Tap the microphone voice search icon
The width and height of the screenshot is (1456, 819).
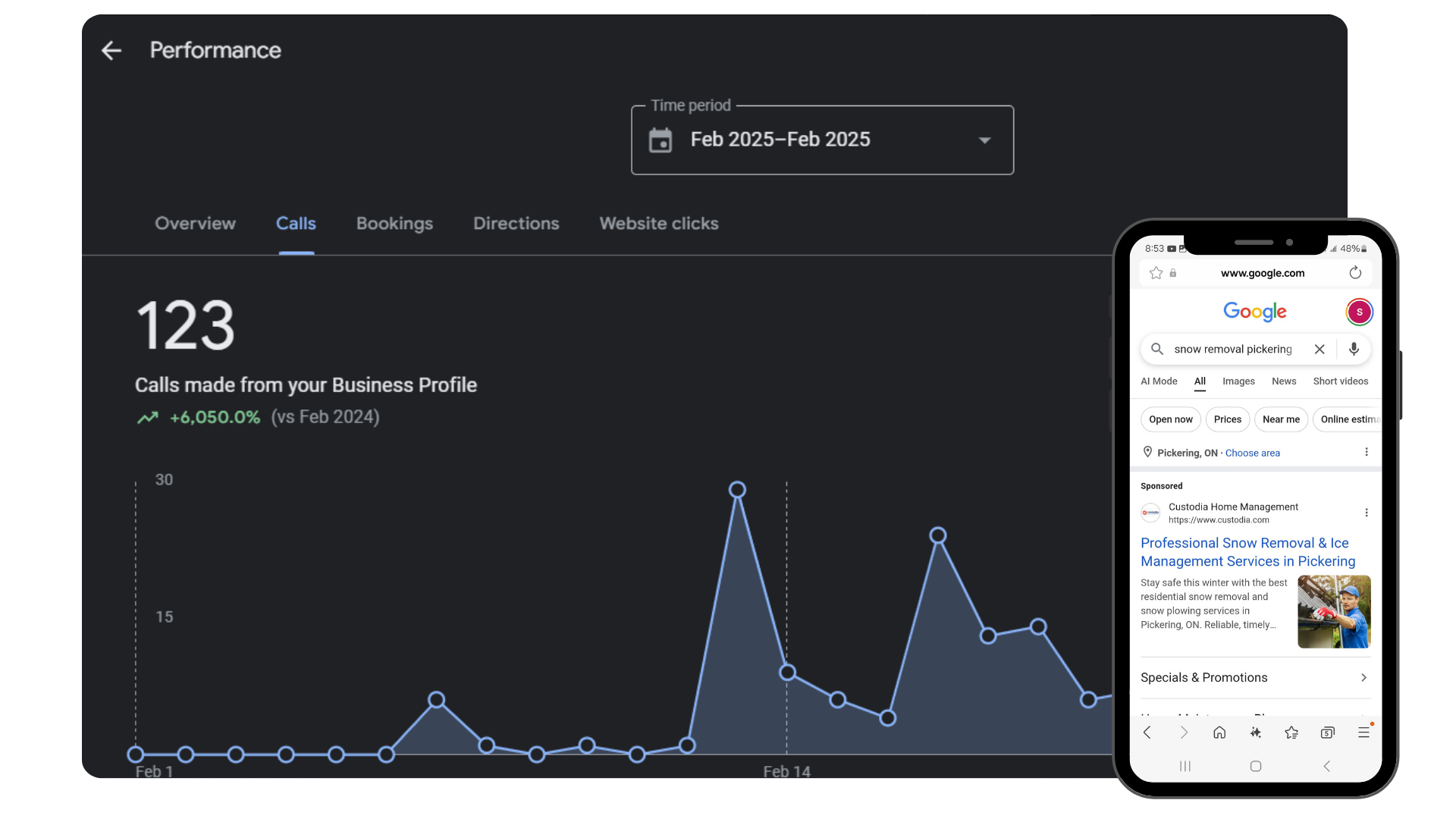[1354, 349]
